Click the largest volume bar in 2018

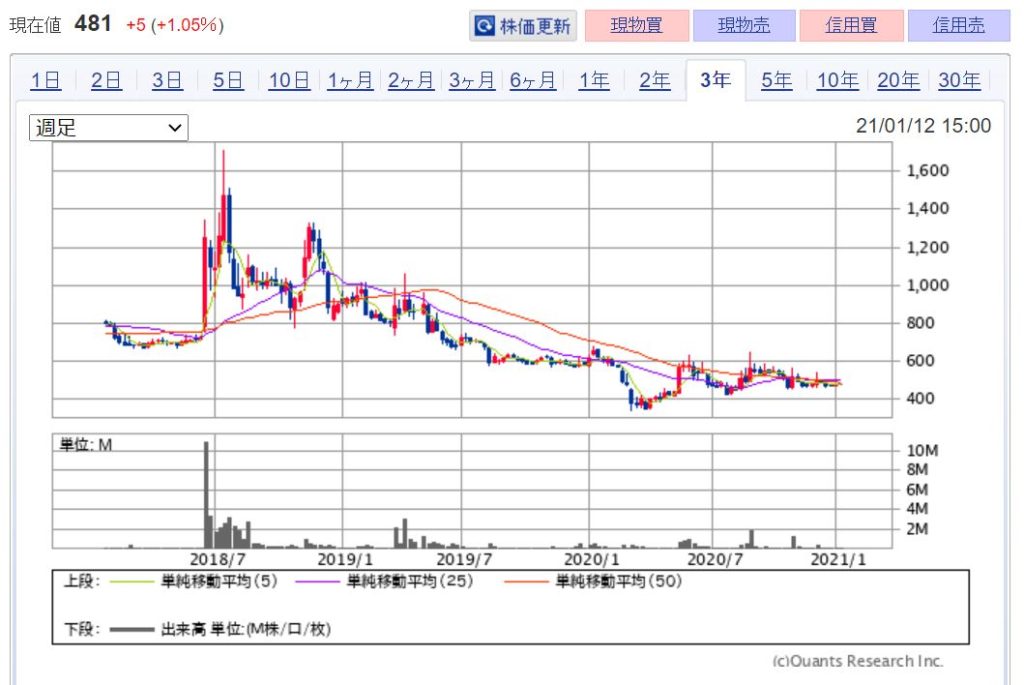click(x=207, y=495)
